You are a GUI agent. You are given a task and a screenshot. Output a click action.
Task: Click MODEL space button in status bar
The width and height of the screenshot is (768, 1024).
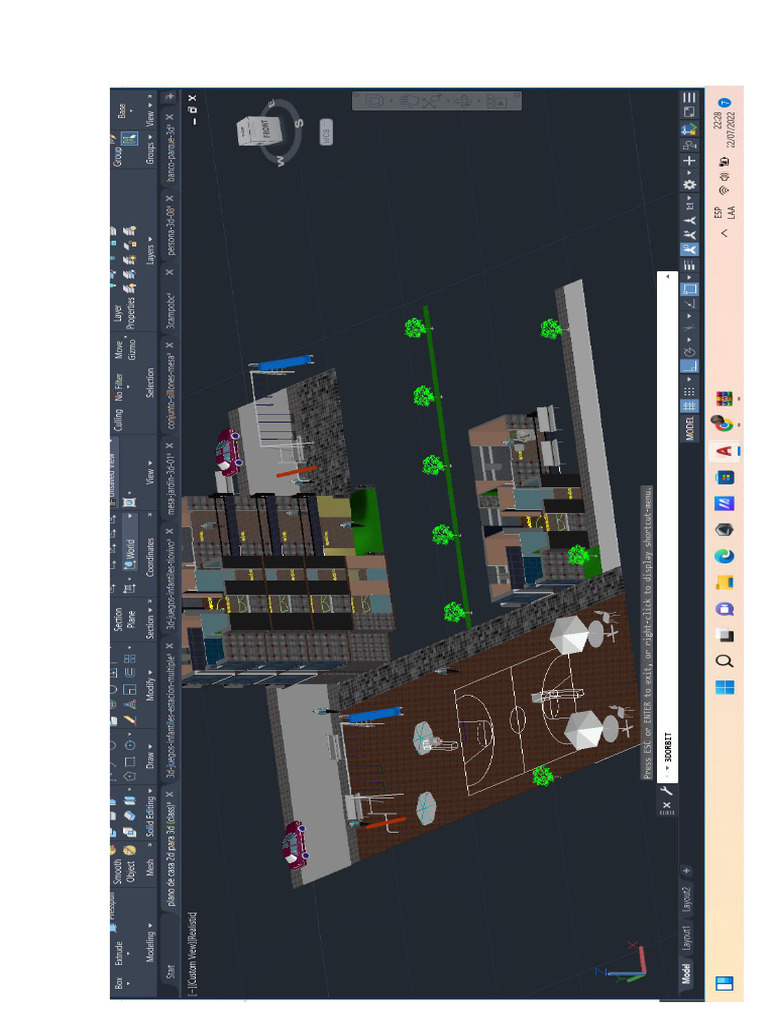690,429
